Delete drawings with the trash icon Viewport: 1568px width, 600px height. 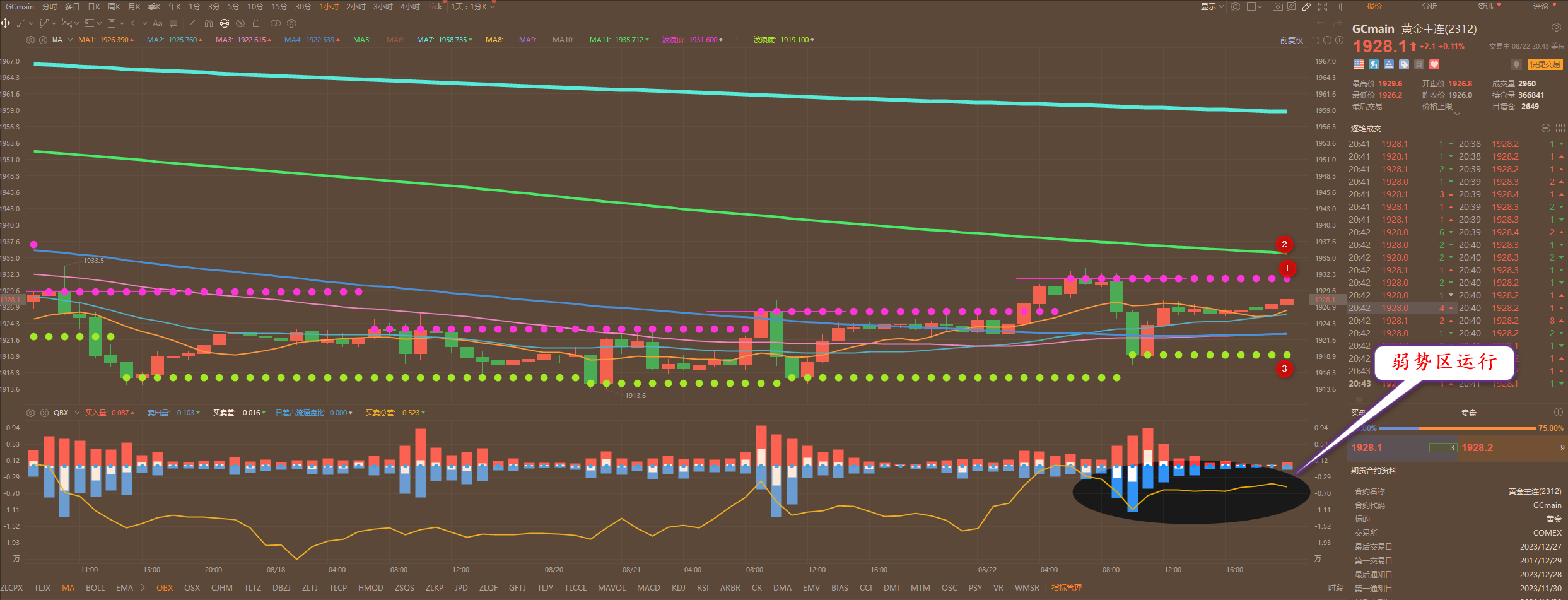[x=256, y=23]
